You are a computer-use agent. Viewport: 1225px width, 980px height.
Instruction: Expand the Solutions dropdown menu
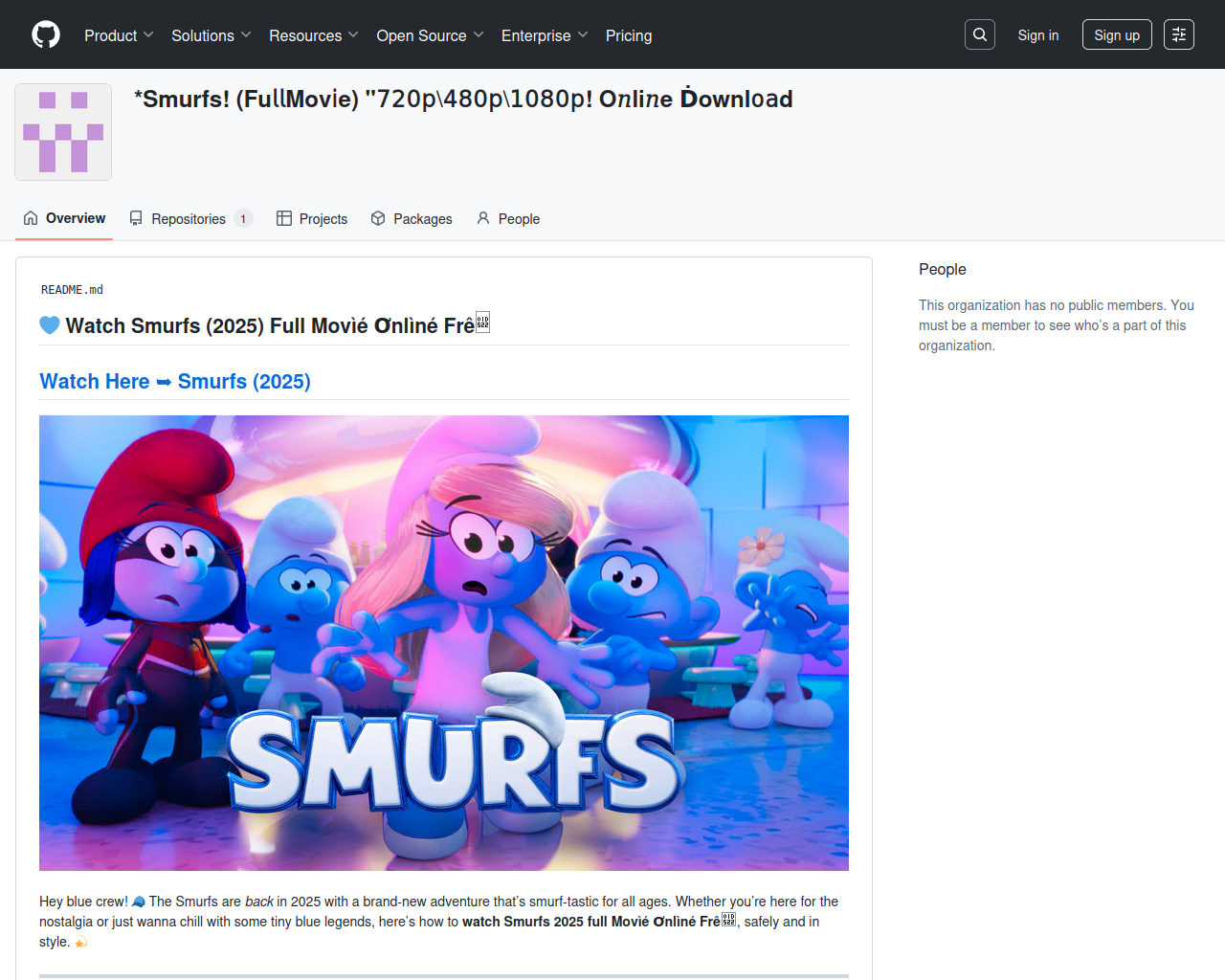point(211,35)
